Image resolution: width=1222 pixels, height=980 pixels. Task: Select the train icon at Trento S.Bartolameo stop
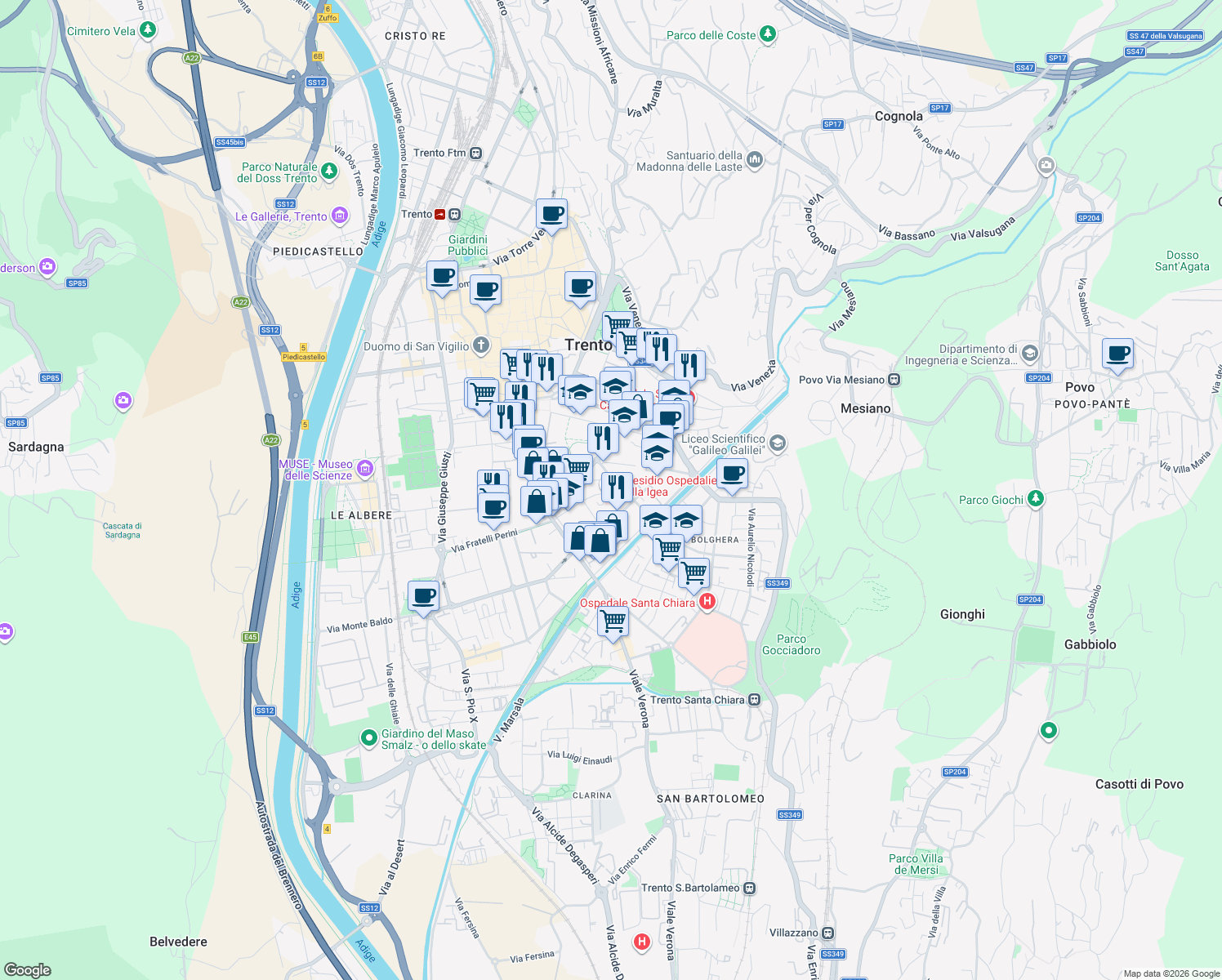748,888
